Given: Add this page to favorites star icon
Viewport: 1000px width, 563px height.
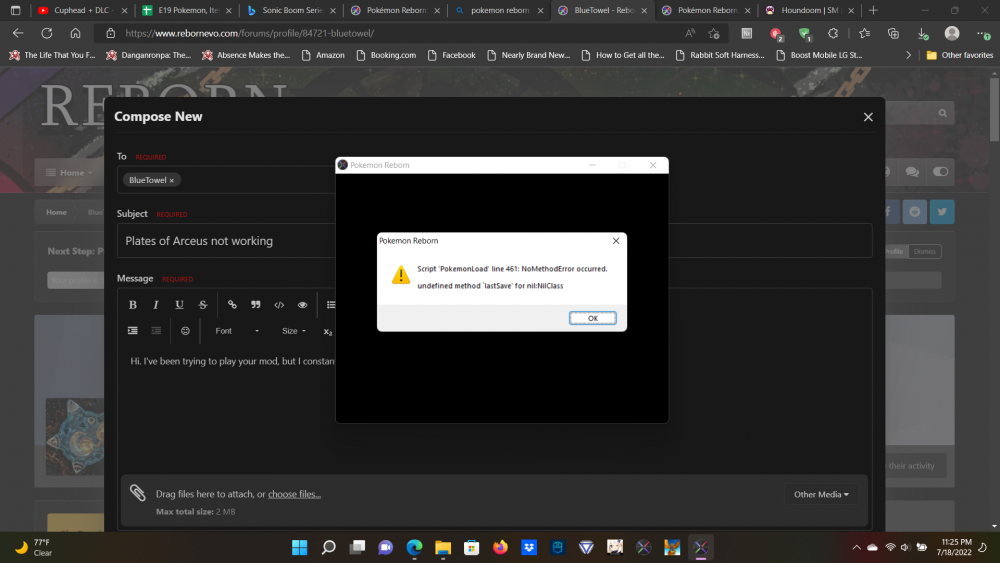Looking at the screenshot, I should tap(714, 33).
